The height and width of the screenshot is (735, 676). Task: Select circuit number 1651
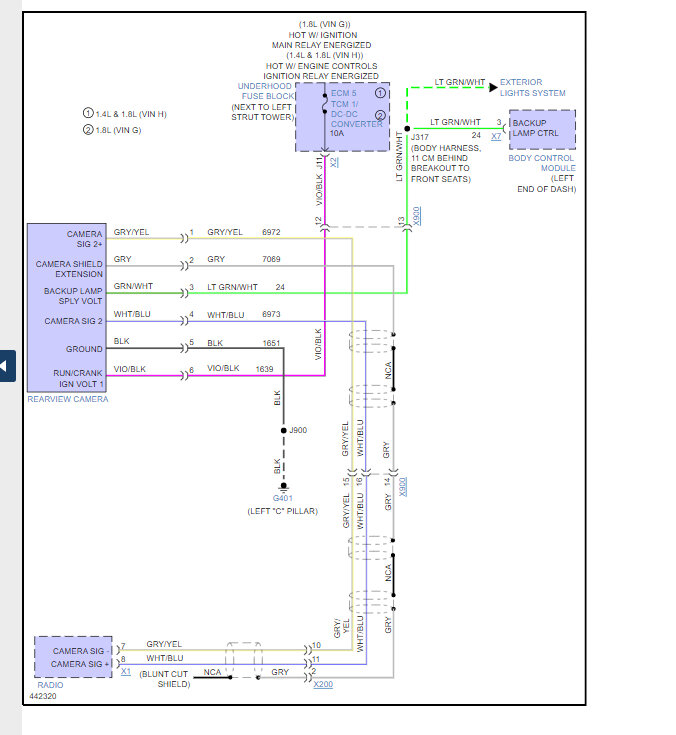[x=271, y=343]
